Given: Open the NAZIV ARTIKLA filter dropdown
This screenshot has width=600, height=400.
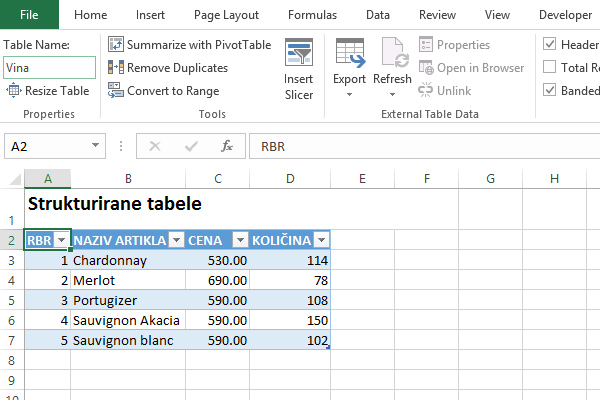Looking at the screenshot, I should [x=176, y=241].
